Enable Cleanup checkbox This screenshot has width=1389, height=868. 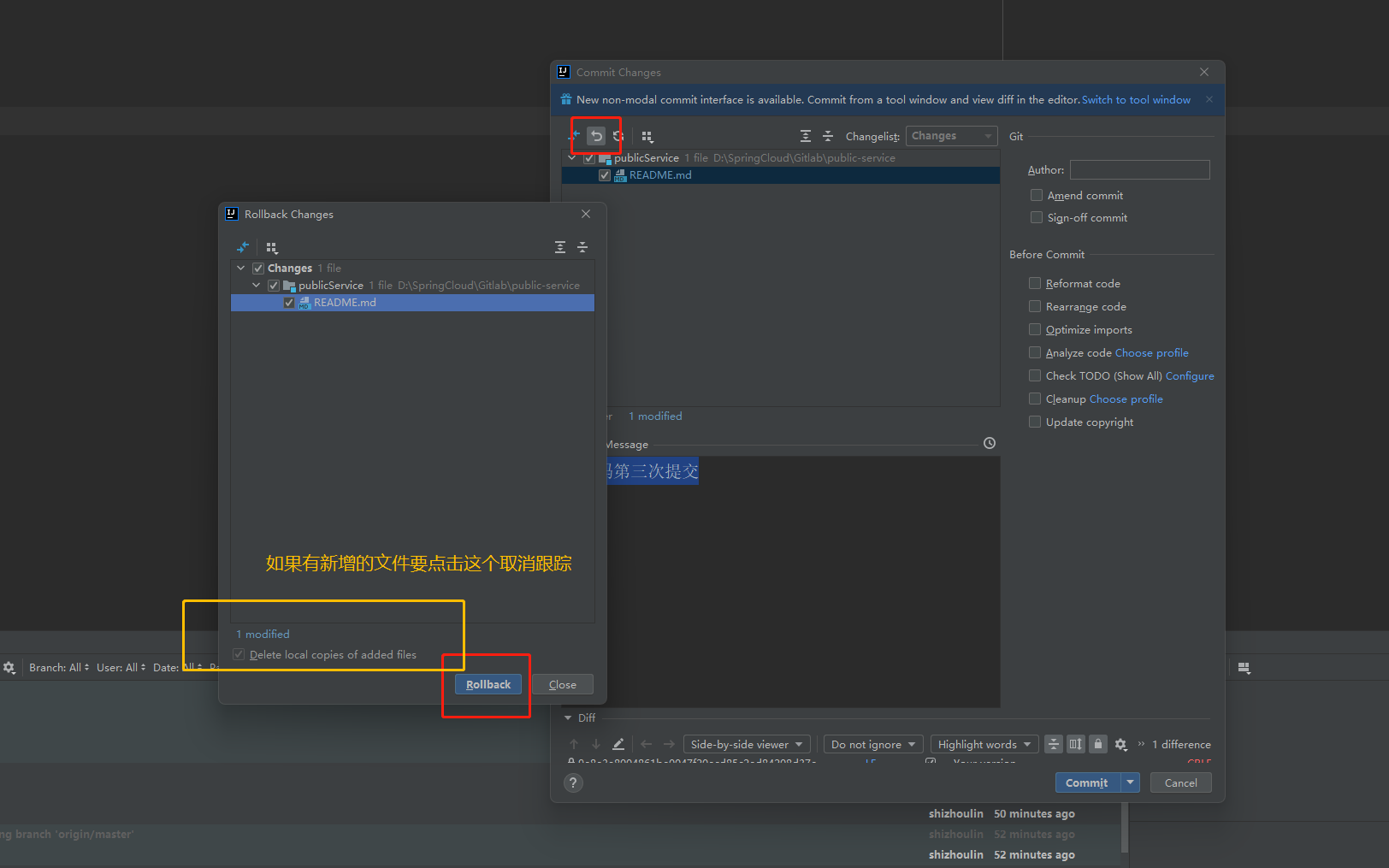click(1035, 399)
